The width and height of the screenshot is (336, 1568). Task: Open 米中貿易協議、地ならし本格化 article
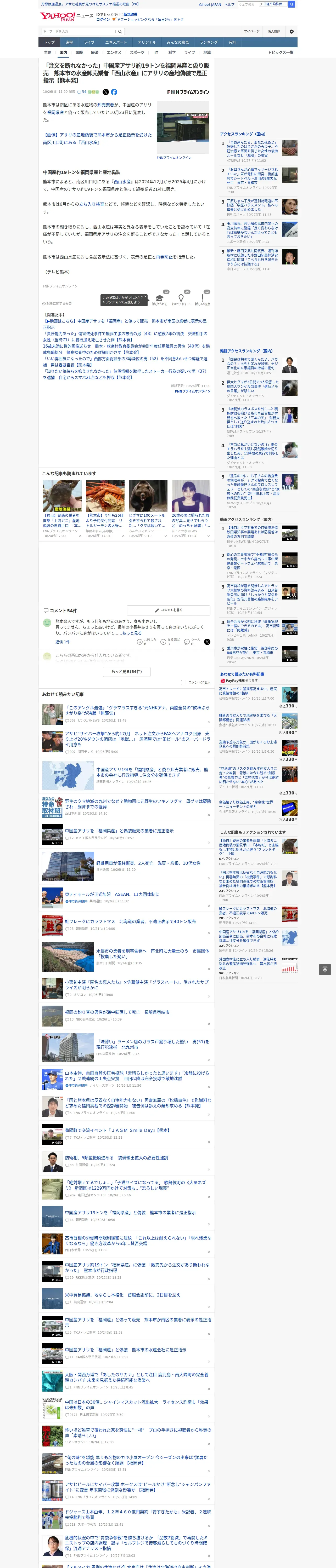coord(122,1295)
